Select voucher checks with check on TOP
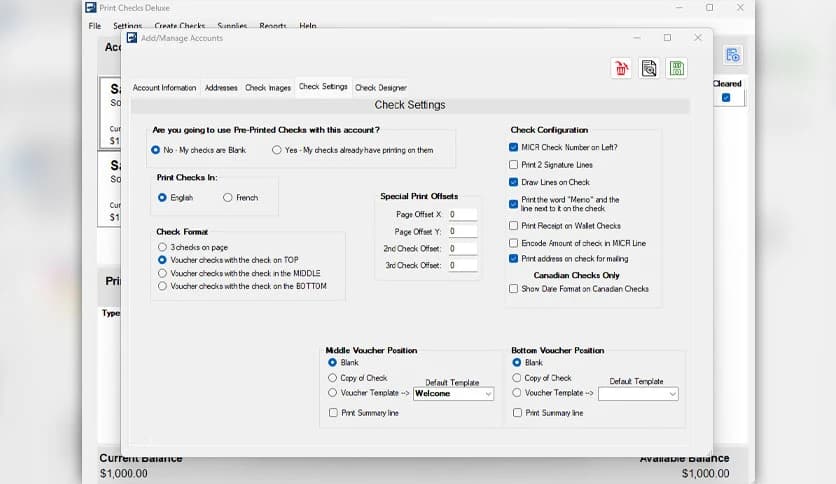Screen dimensions: 836x484 pos(228,260)
